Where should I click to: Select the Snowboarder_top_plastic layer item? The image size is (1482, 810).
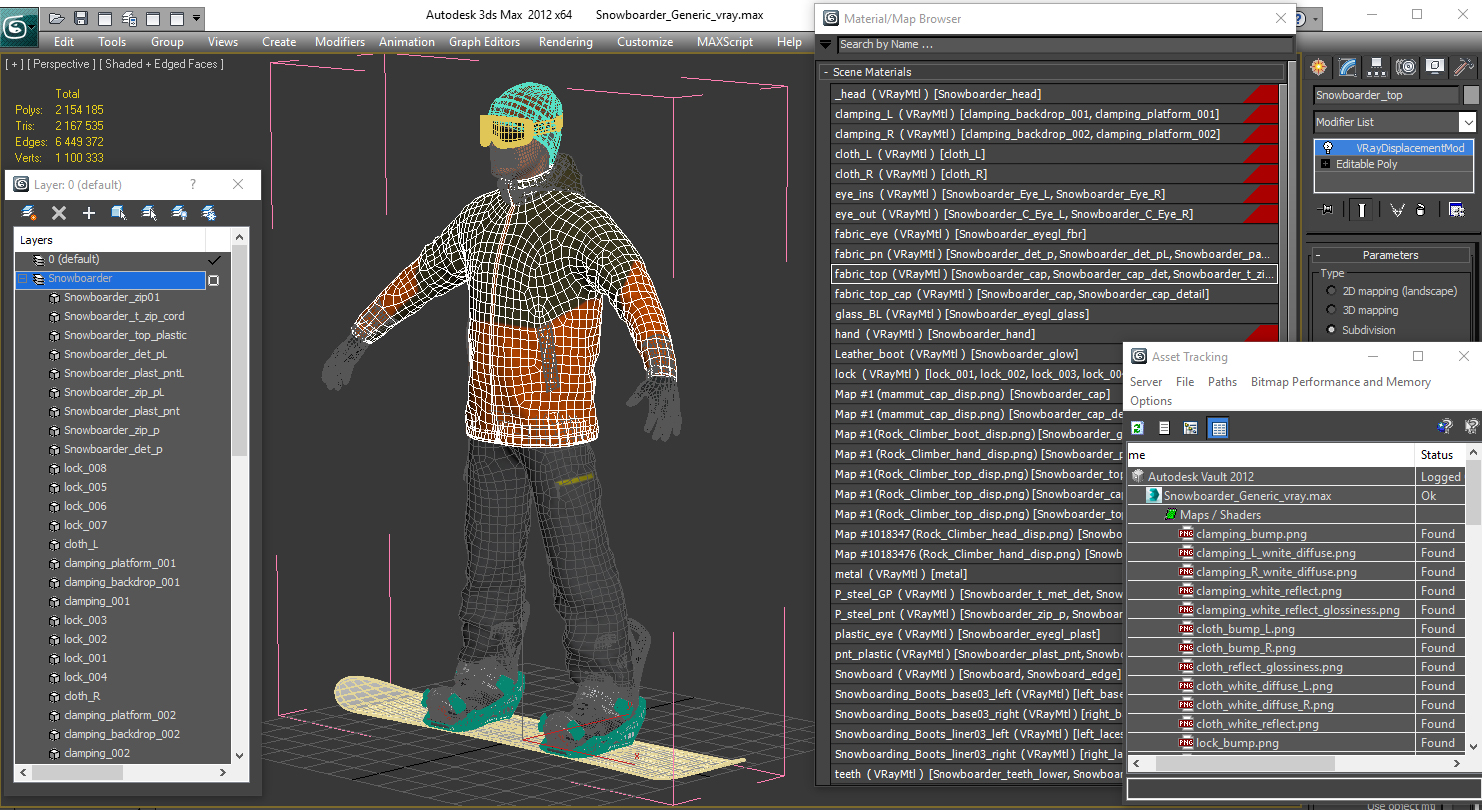coord(125,335)
